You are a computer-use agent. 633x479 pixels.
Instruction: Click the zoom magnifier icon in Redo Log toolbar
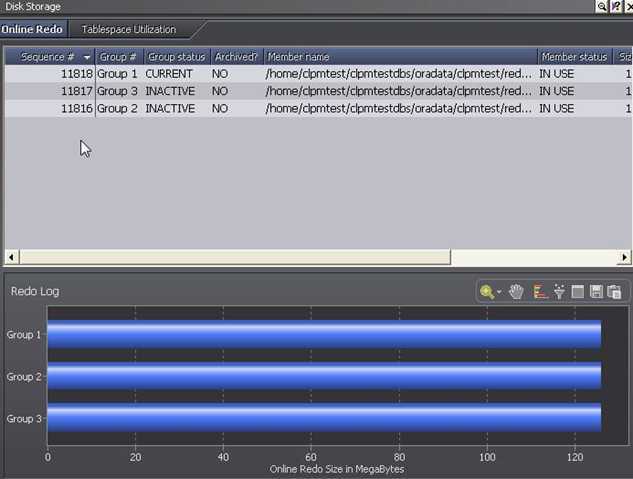(487, 291)
